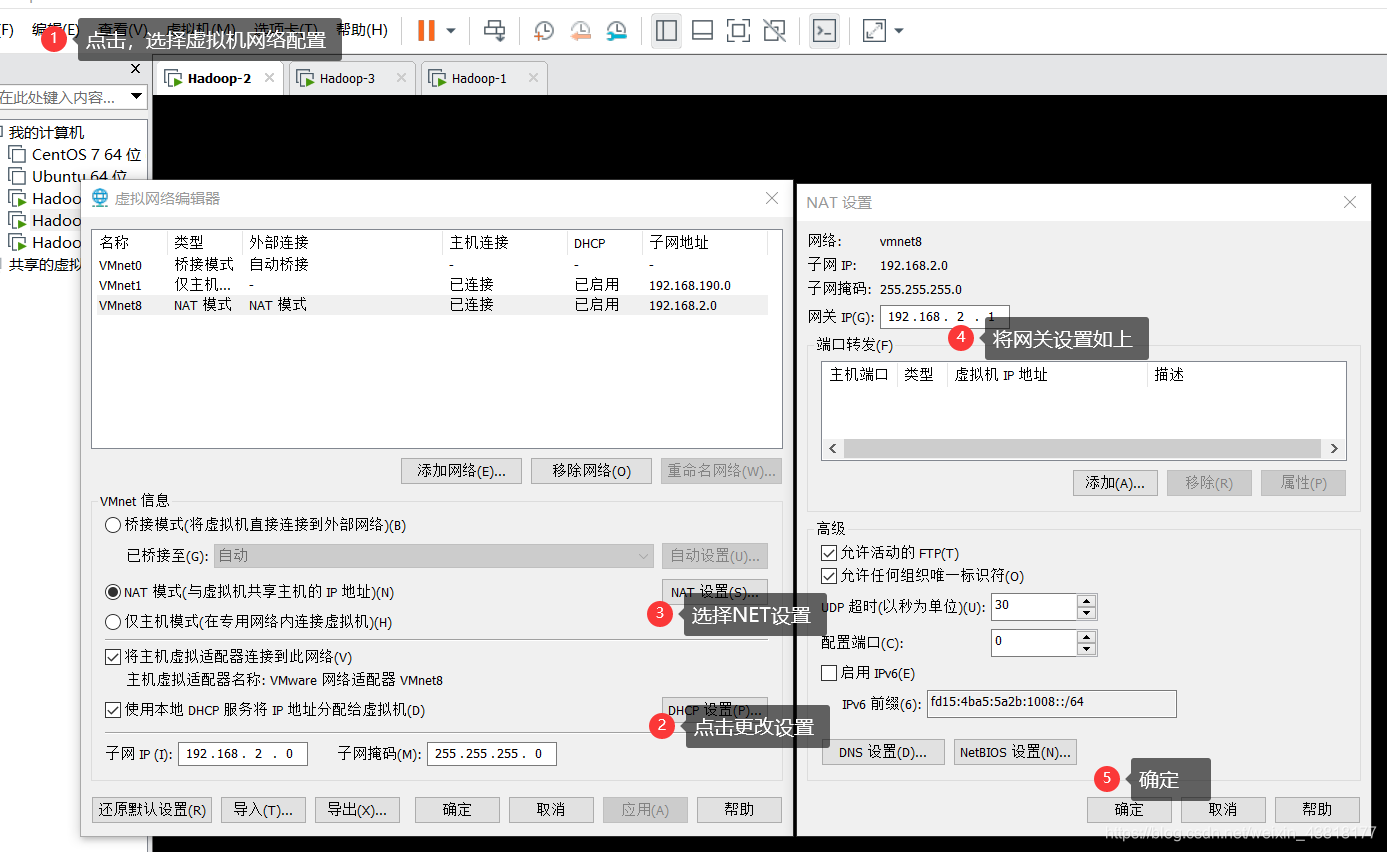
Task: Select the 仅主机模式 radio button
Action: pos(113,622)
